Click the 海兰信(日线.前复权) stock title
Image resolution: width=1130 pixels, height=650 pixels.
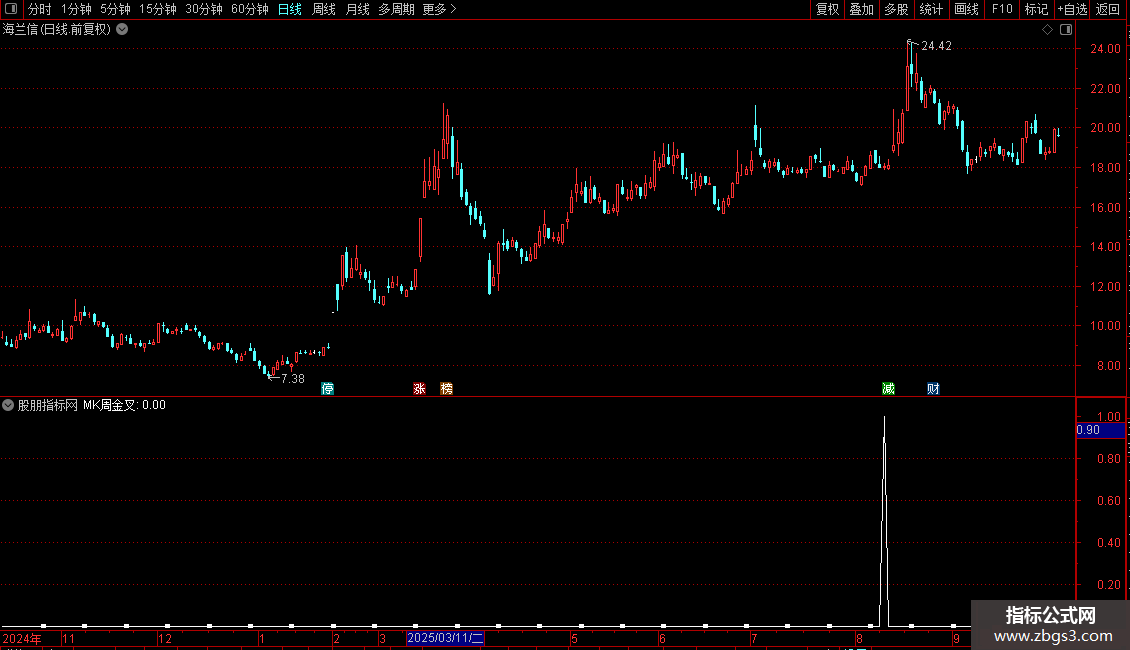tap(57, 30)
